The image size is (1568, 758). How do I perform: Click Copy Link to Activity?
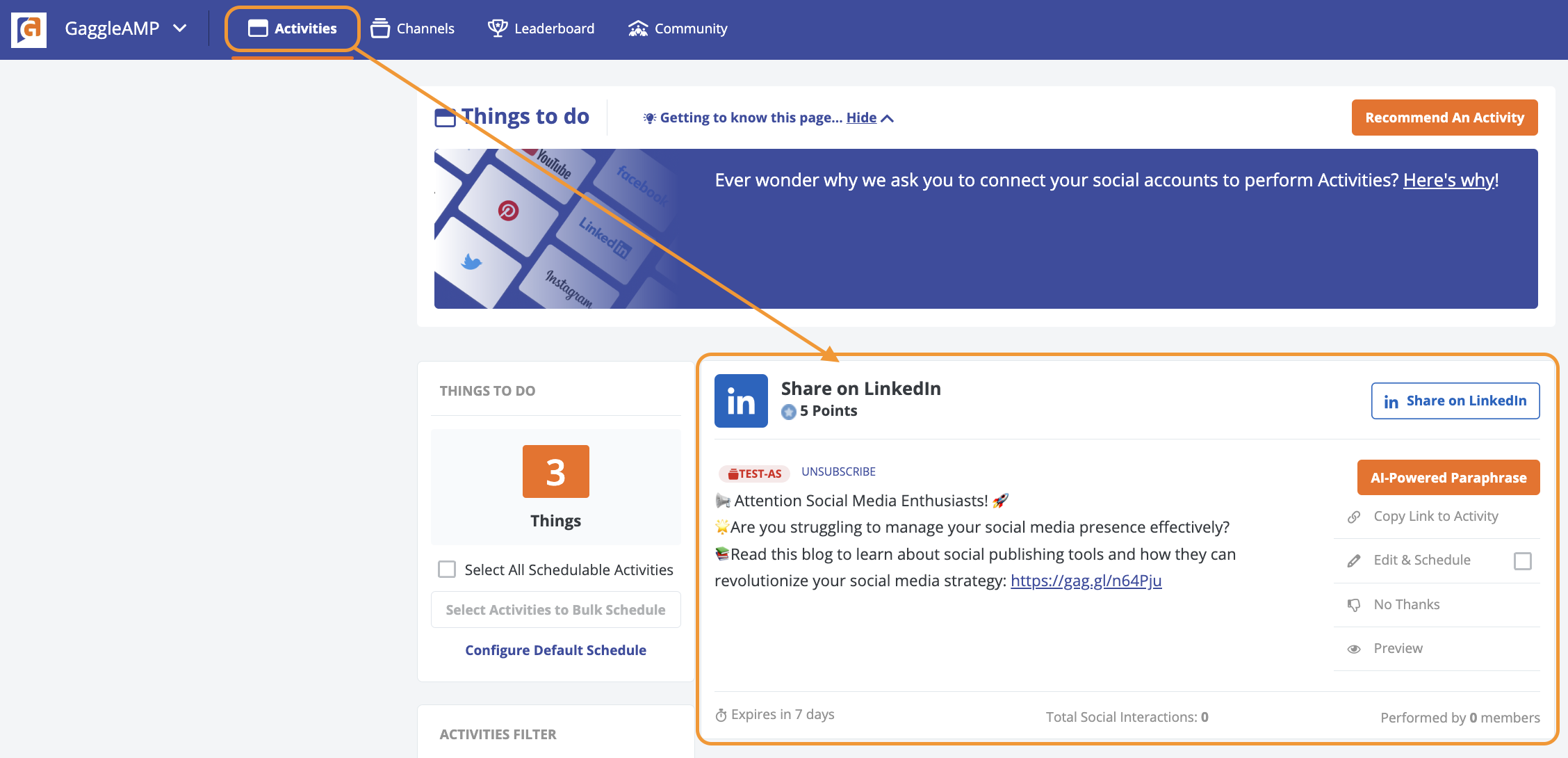(1436, 517)
